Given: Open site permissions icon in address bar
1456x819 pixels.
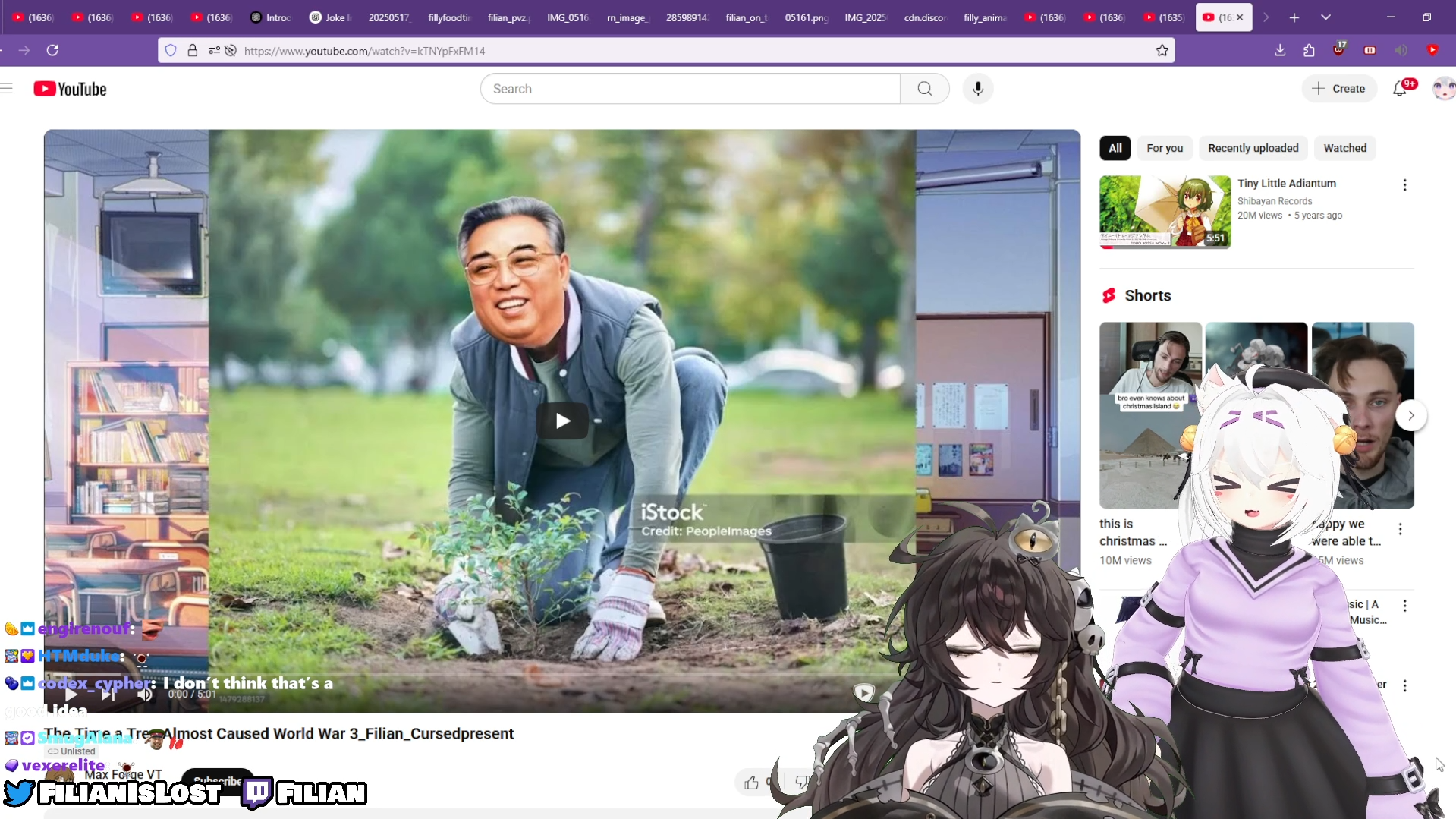Looking at the screenshot, I should pos(214,51).
